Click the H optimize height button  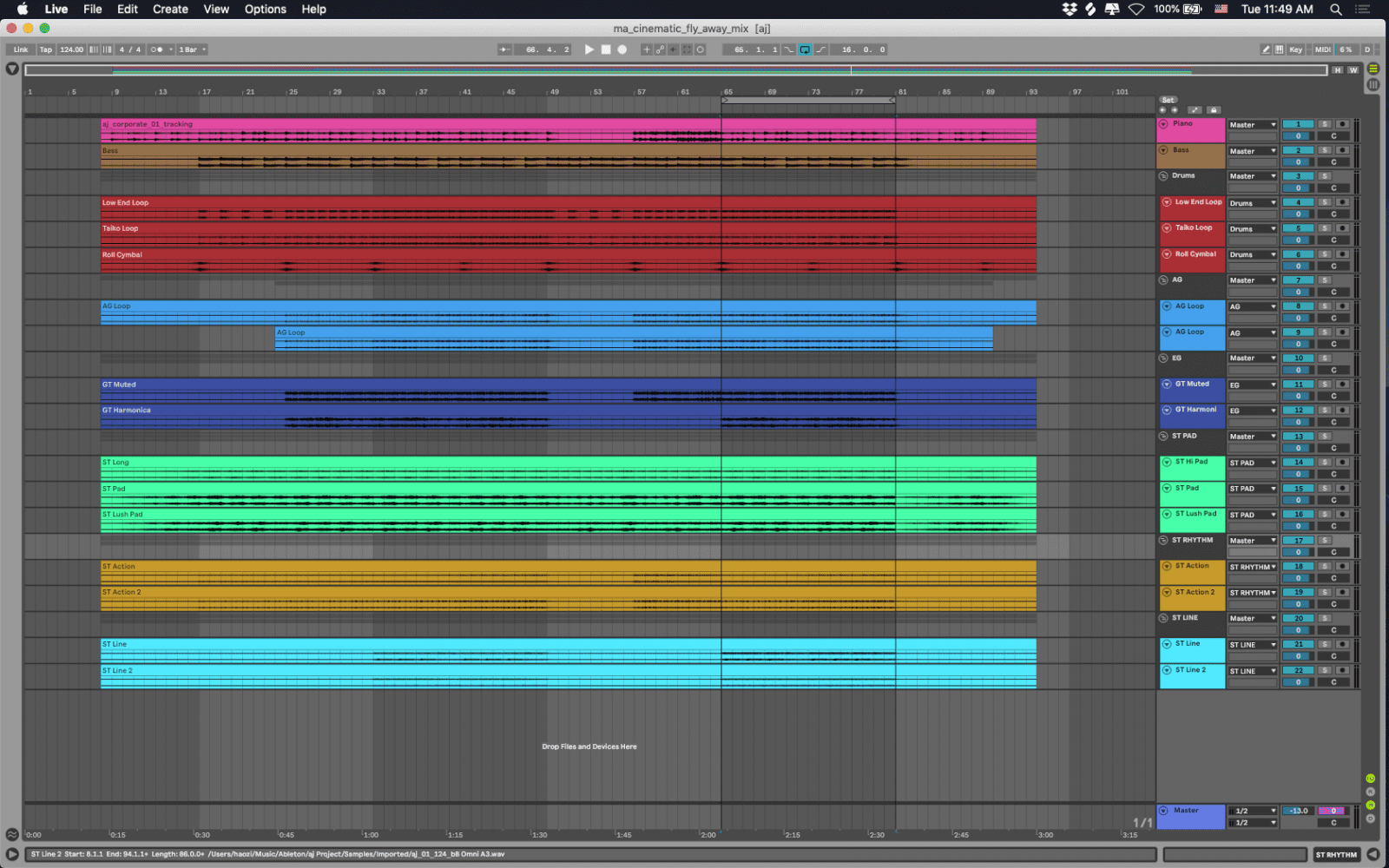pyautogui.click(x=1338, y=70)
